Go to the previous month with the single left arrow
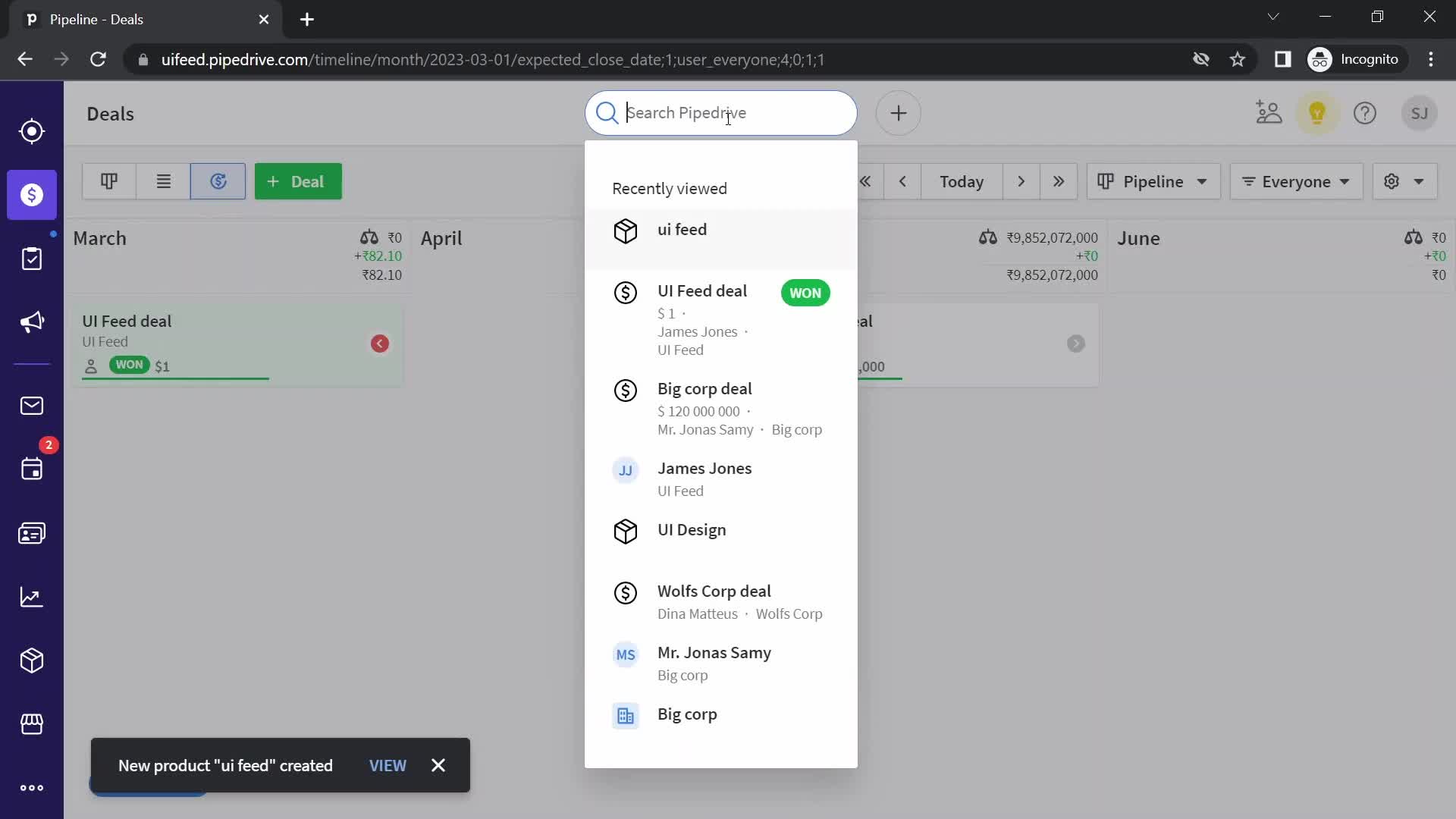Screen dimensions: 1456x819 point(902,181)
